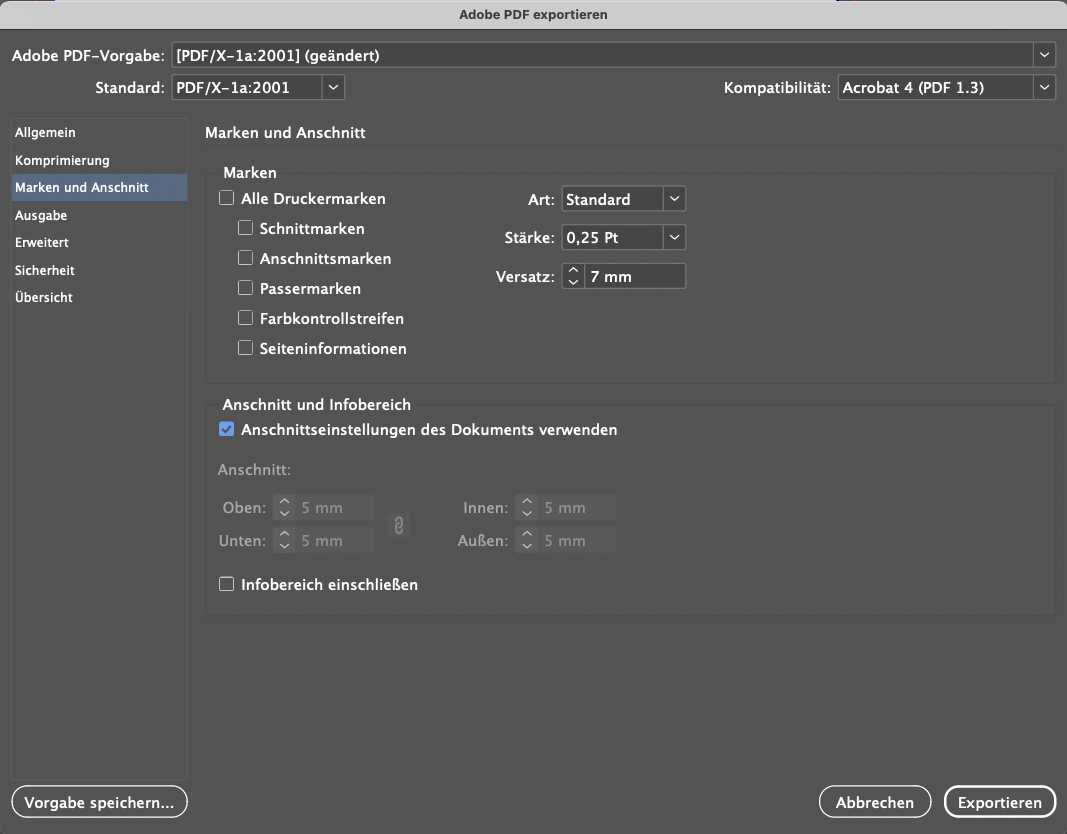The width and height of the screenshot is (1067, 834).
Task: Toggle the Farbkontrollstreifen checkbox
Action: click(x=245, y=318)
